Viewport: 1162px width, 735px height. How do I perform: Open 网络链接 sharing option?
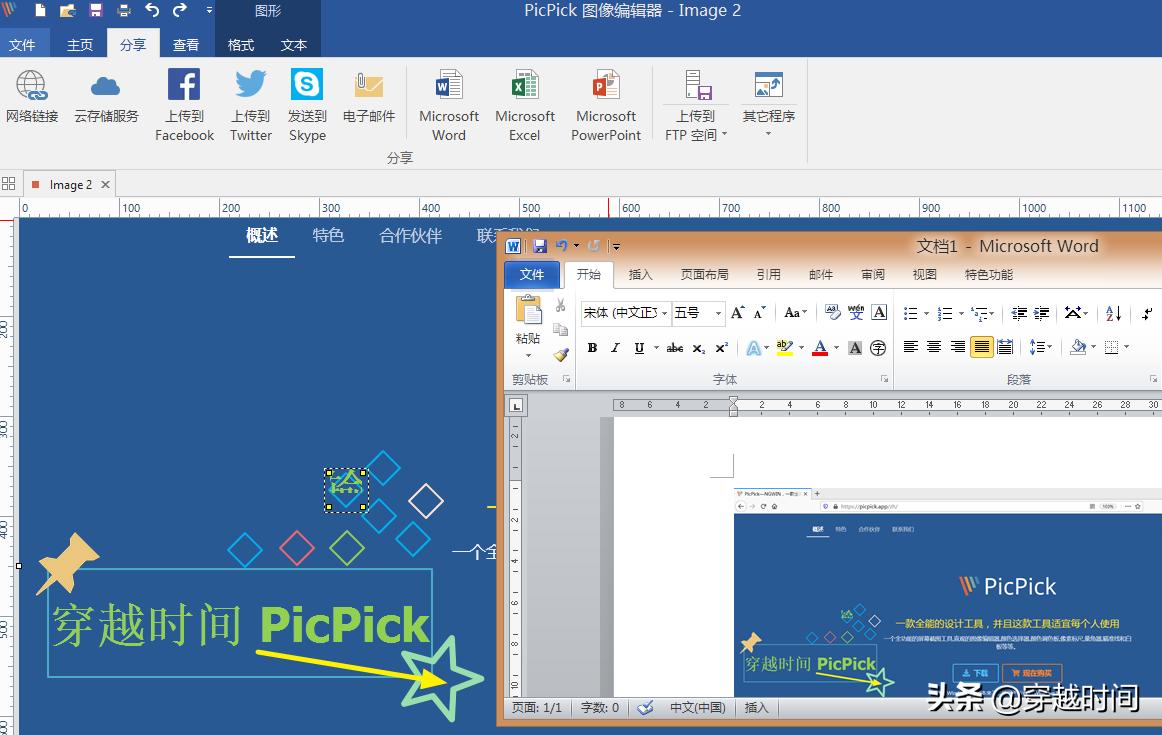[32, 100]
